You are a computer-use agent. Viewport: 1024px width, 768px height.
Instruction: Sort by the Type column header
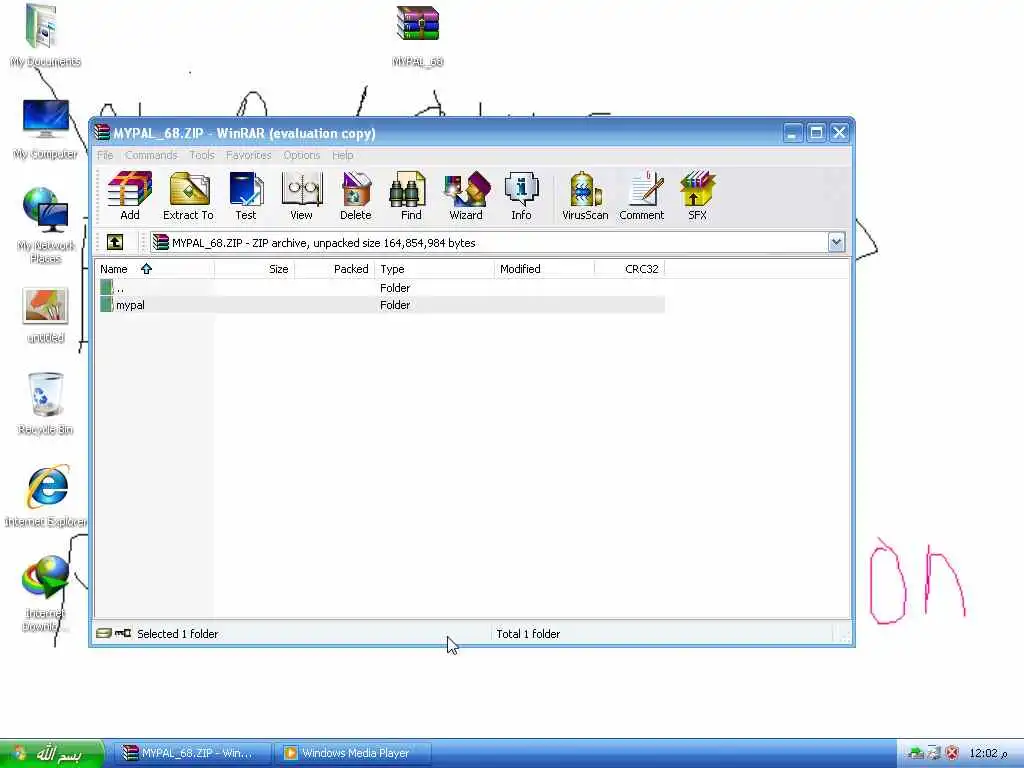tap(434, 269)
